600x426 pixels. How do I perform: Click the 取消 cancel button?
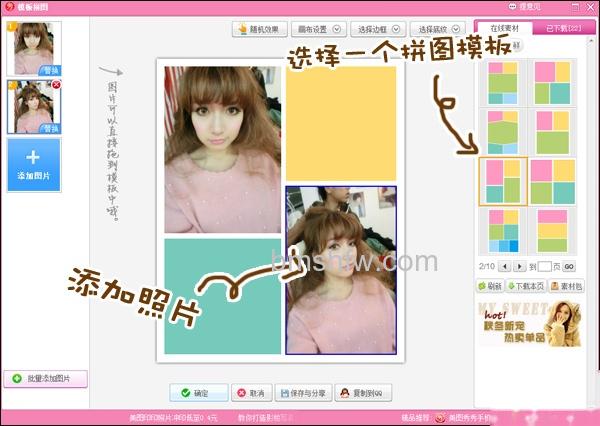click(x=251, y=393)
